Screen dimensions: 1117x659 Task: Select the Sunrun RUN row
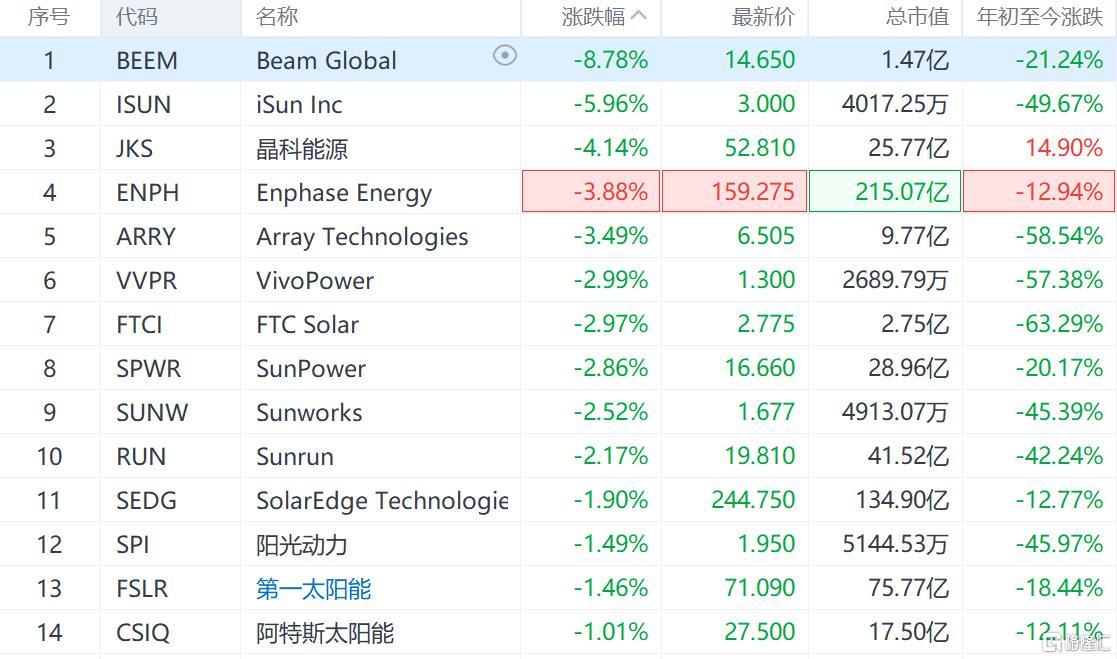(x=558, y=456)
